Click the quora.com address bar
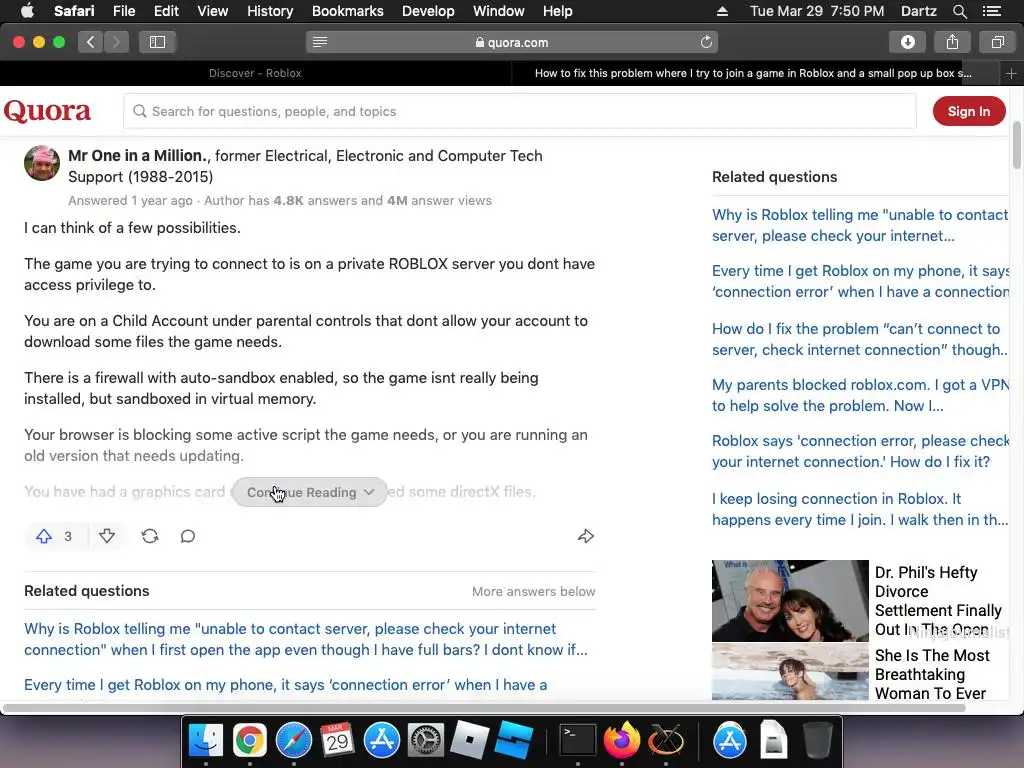The image size is (1024, 768). 512,42
